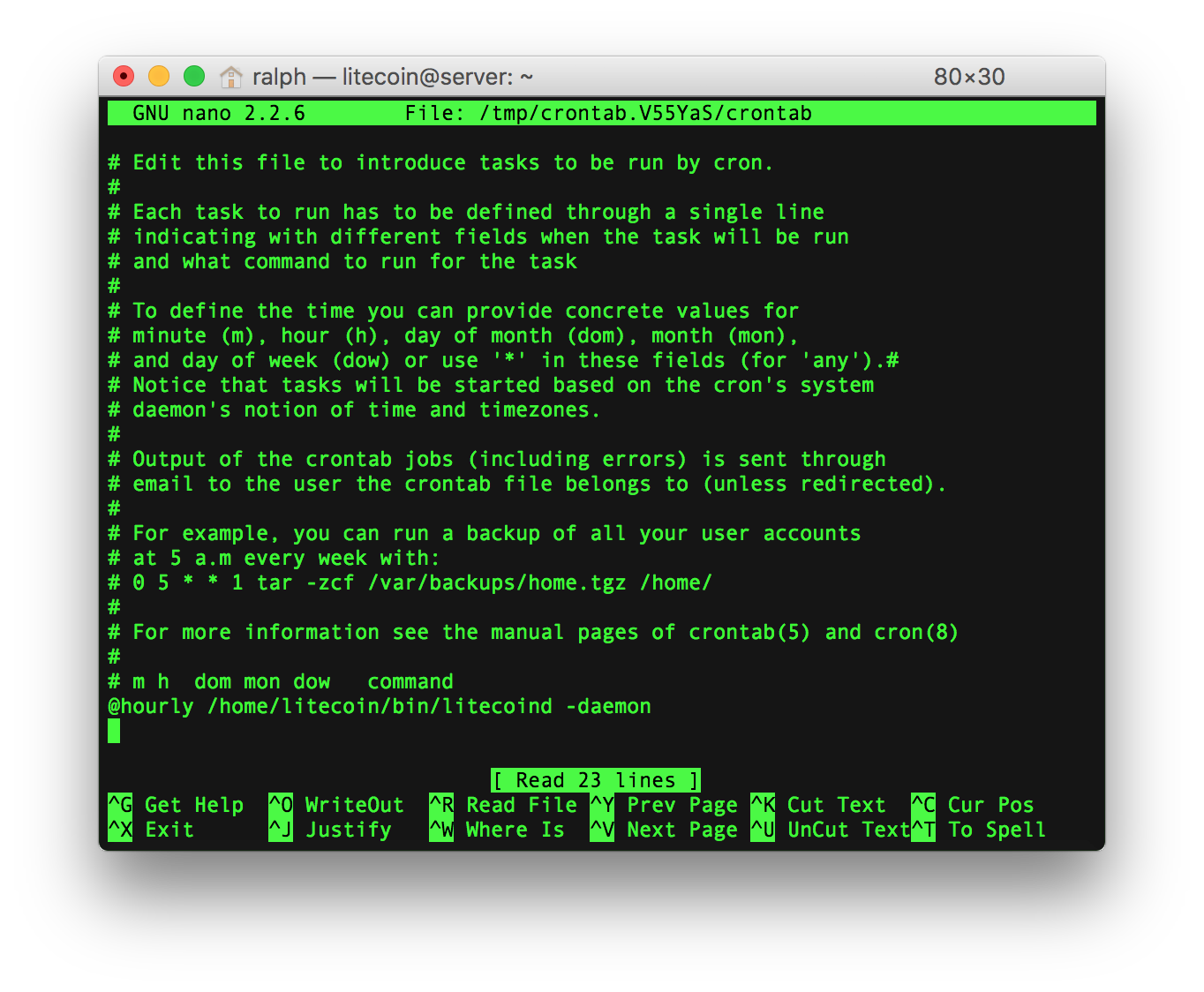Click the '^K Cut Text' shortcut
Image resolution: width=1204 pixels, height=992 pixels.
point(818,805)
